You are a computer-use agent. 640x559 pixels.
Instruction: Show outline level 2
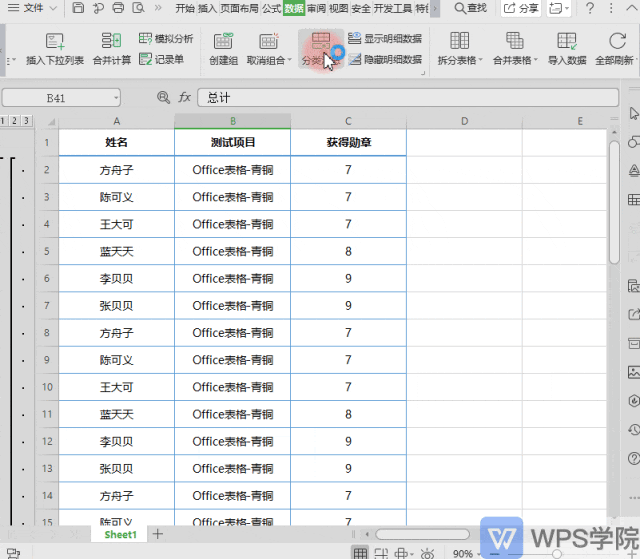pyautogui.click(x=14, y=121)
